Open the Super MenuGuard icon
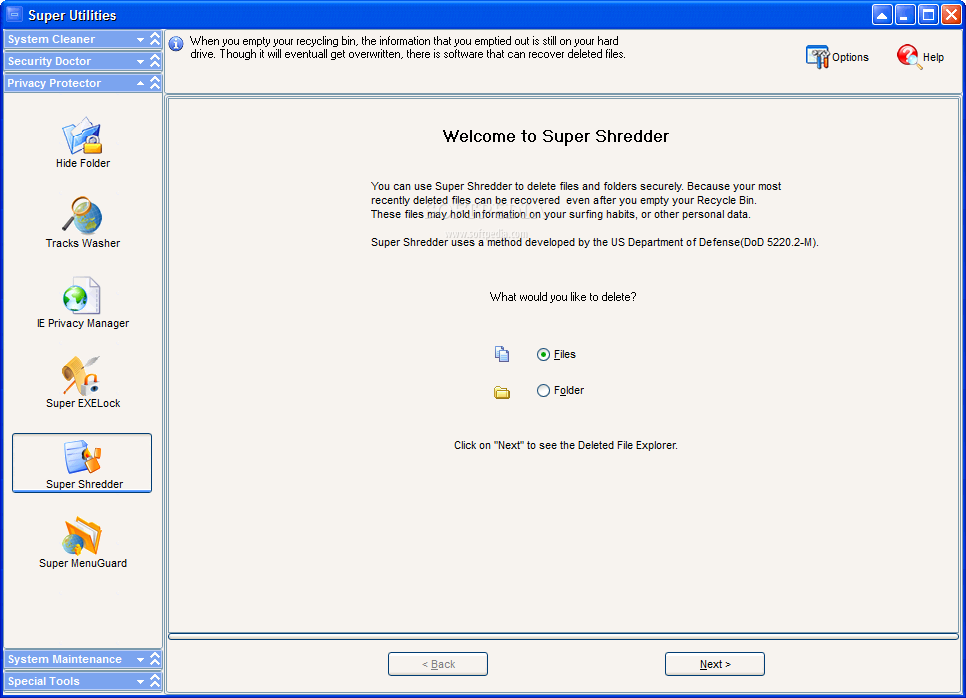The image size is (966, 698). tap(82, 535)
